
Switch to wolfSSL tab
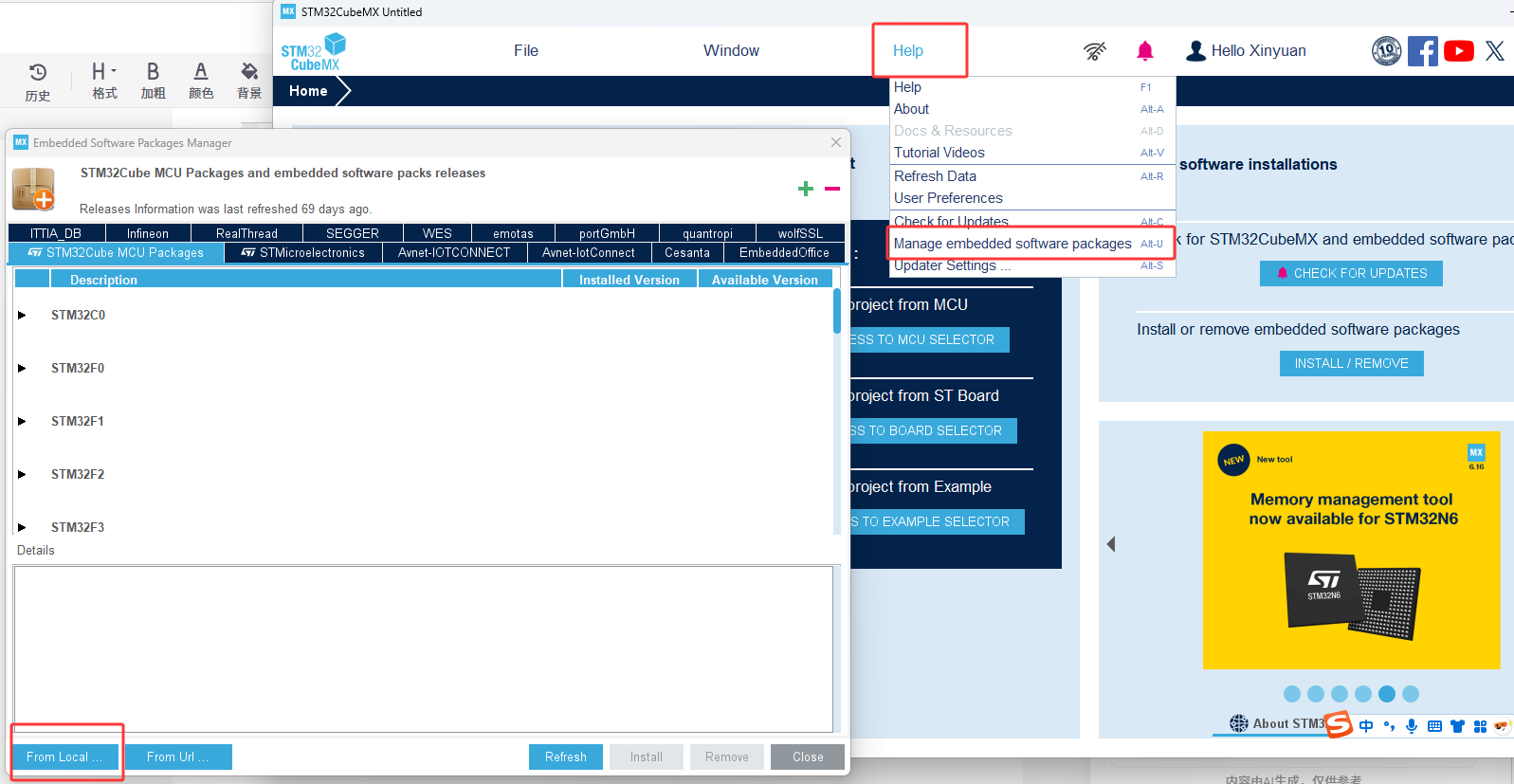click(x=800, y=233)
